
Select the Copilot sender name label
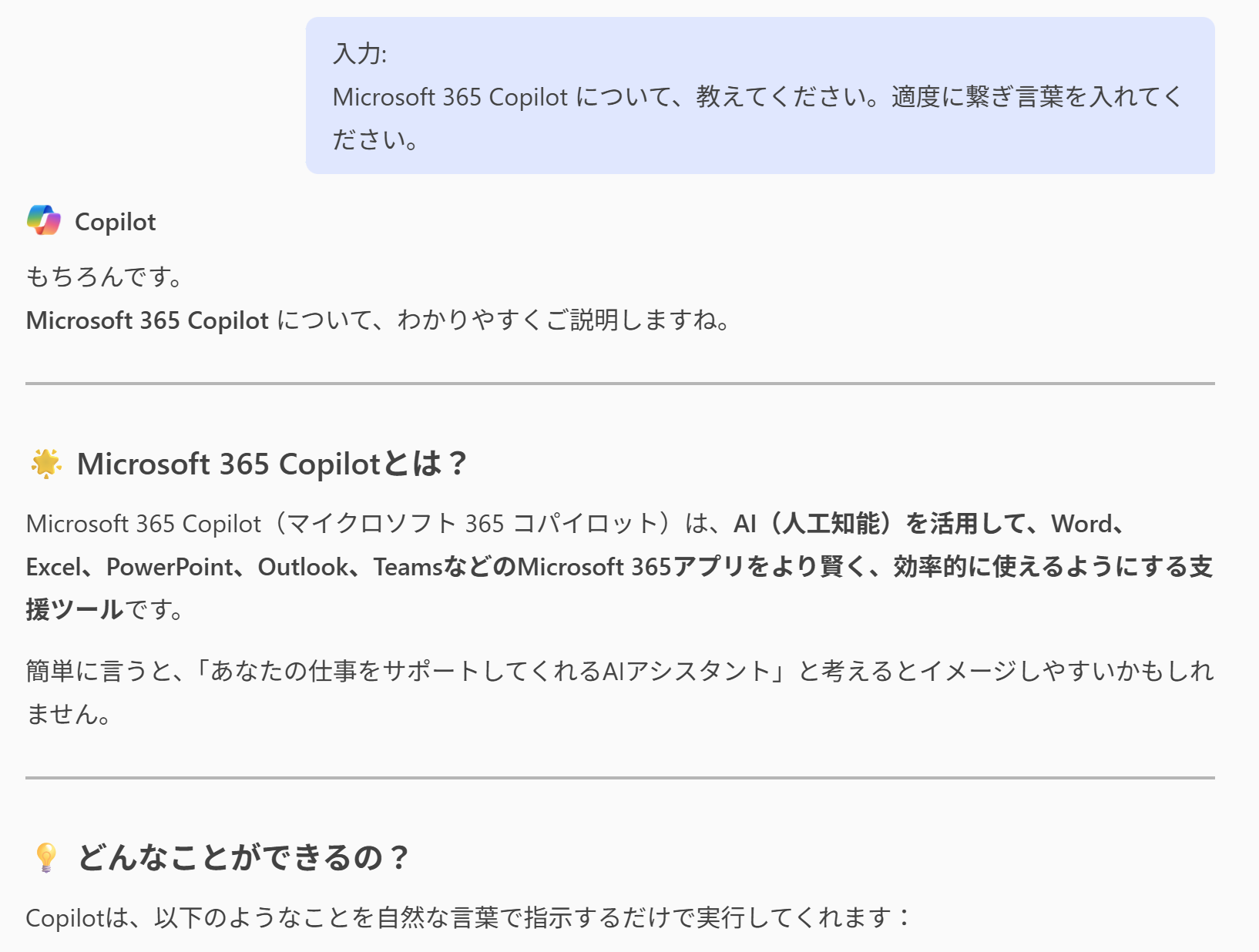(x=115, y=222)
